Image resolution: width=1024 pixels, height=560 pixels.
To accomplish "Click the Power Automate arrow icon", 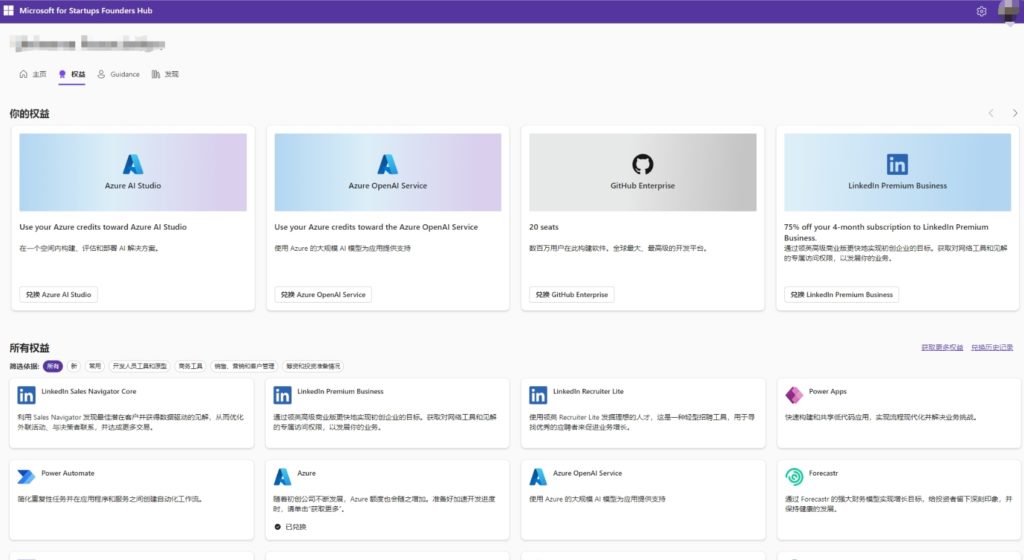I will pos(26,476).
